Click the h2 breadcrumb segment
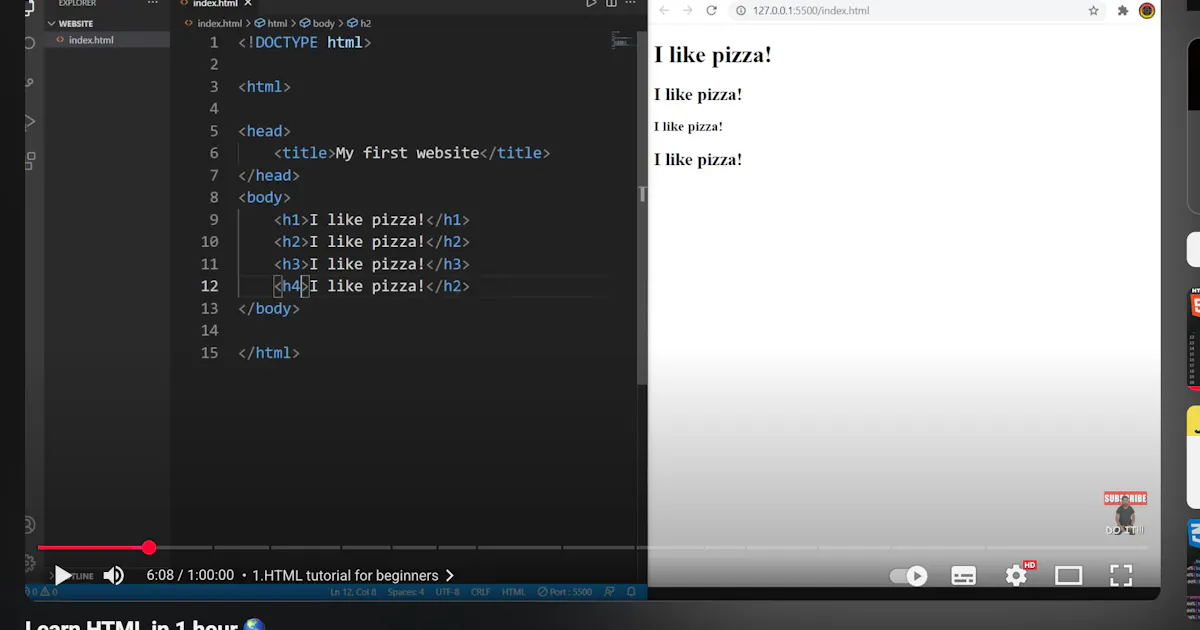 tap(359, 23)
